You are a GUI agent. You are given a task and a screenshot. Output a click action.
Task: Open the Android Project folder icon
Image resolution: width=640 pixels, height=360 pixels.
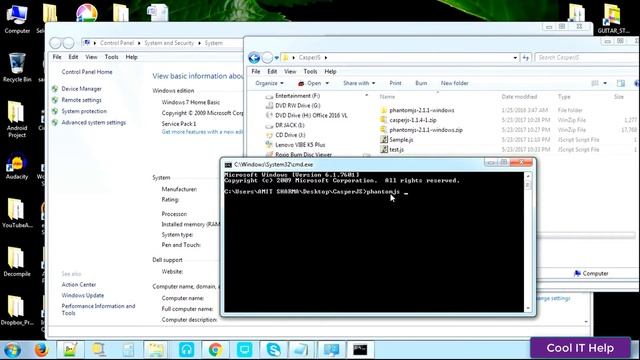tap(17, 119)
